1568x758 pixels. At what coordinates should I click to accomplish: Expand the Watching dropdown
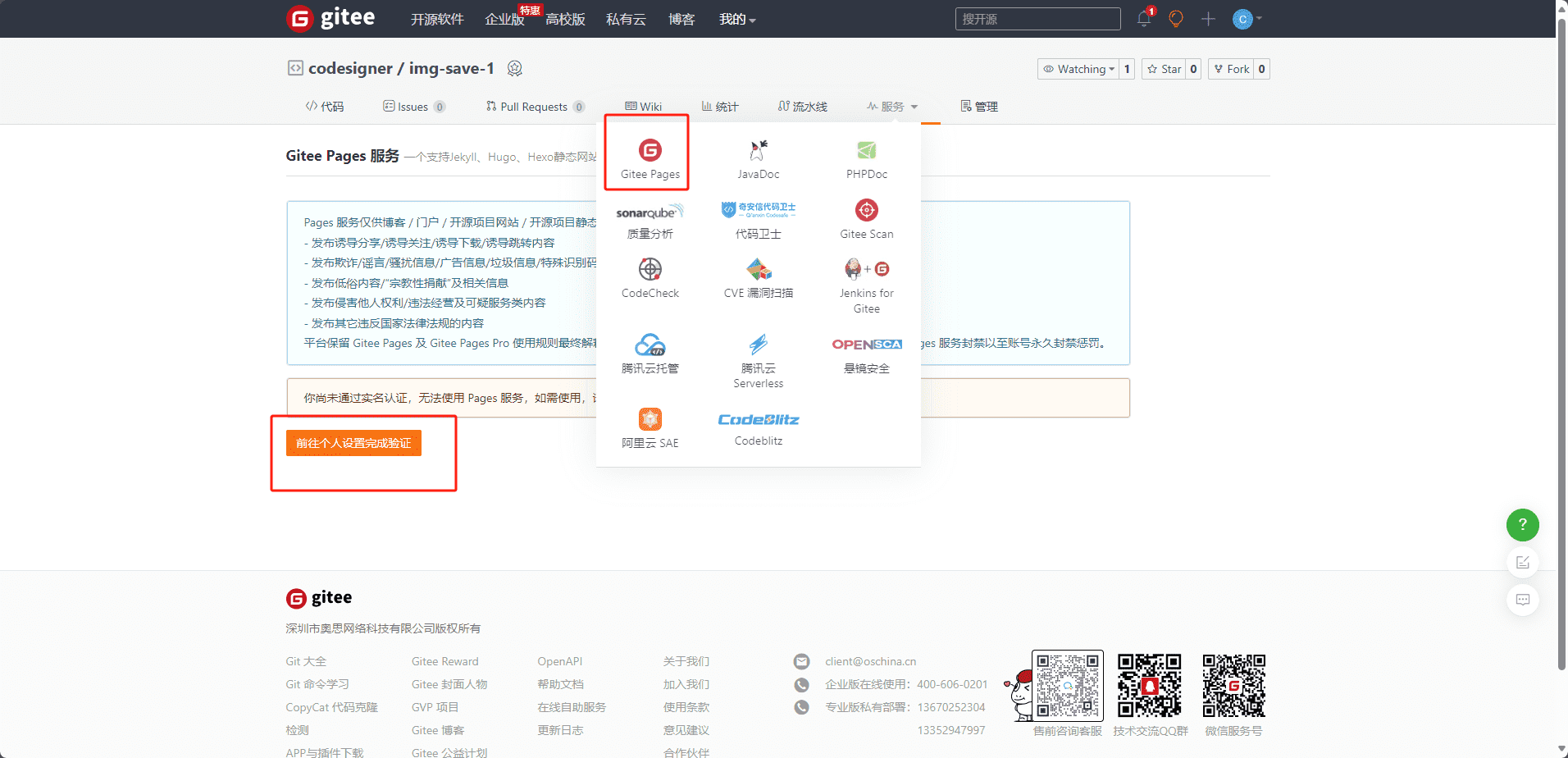[1078, 69]
